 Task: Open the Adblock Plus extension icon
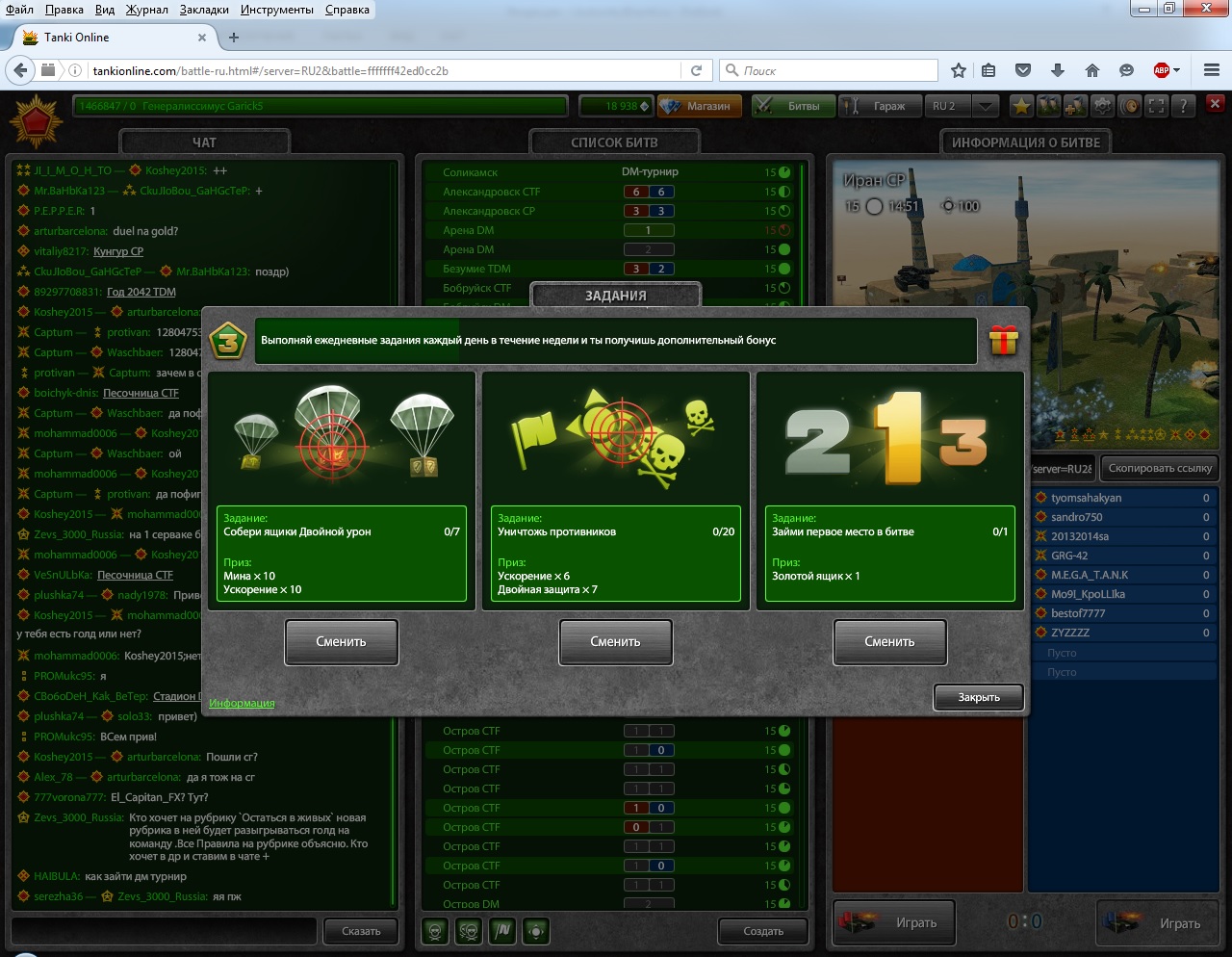coord(1162,70)
